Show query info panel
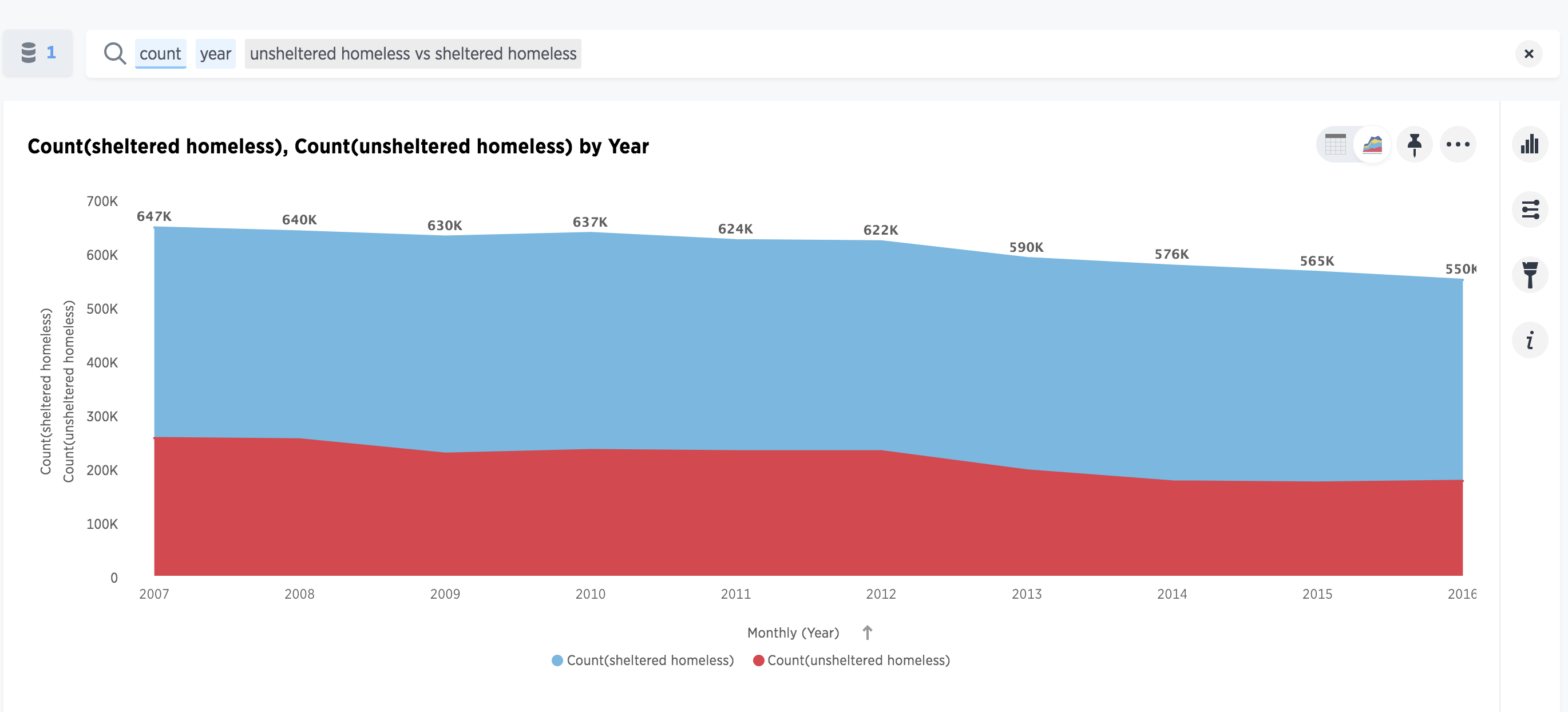This screenshot has height=712, width=1568. 1530,340
